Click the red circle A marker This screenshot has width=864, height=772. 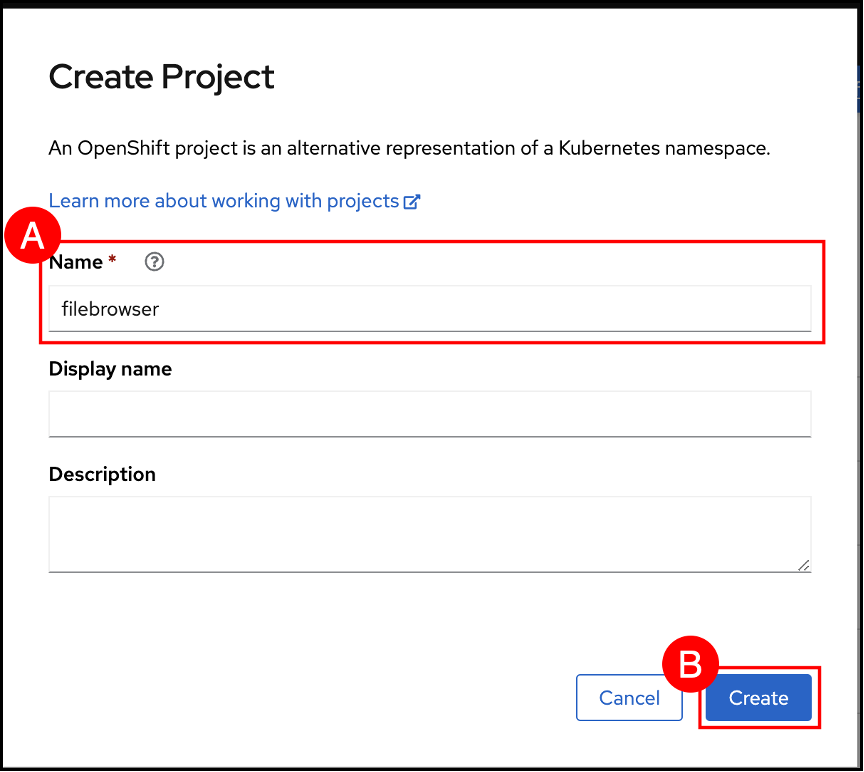coord(32,236)
